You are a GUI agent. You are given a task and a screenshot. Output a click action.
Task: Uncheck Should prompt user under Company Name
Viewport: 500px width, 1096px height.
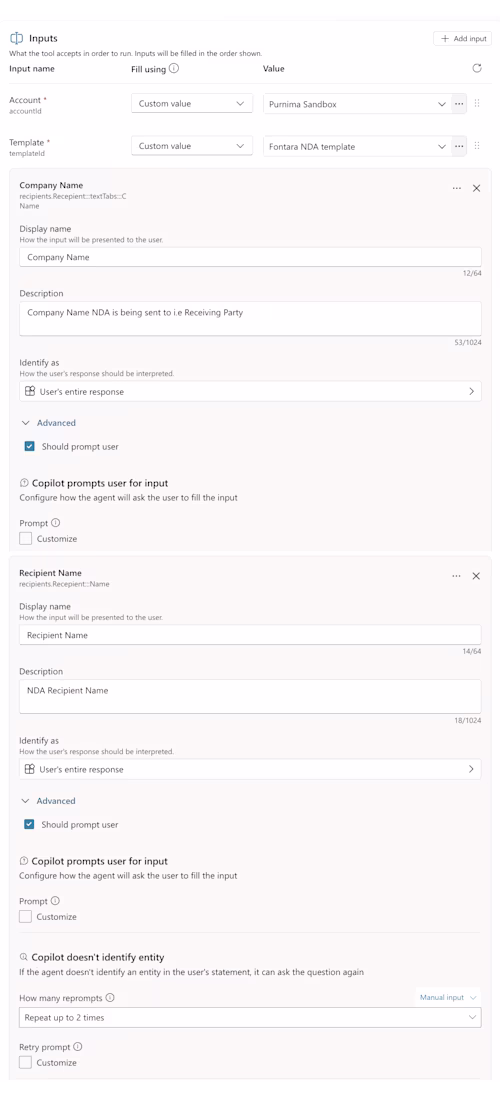click(x=29, y=447)
